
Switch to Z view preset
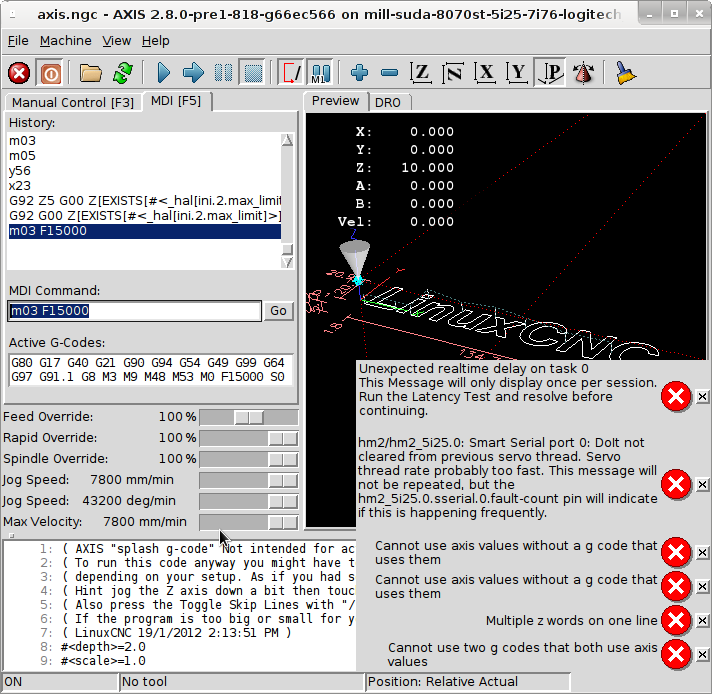point(421,73)
